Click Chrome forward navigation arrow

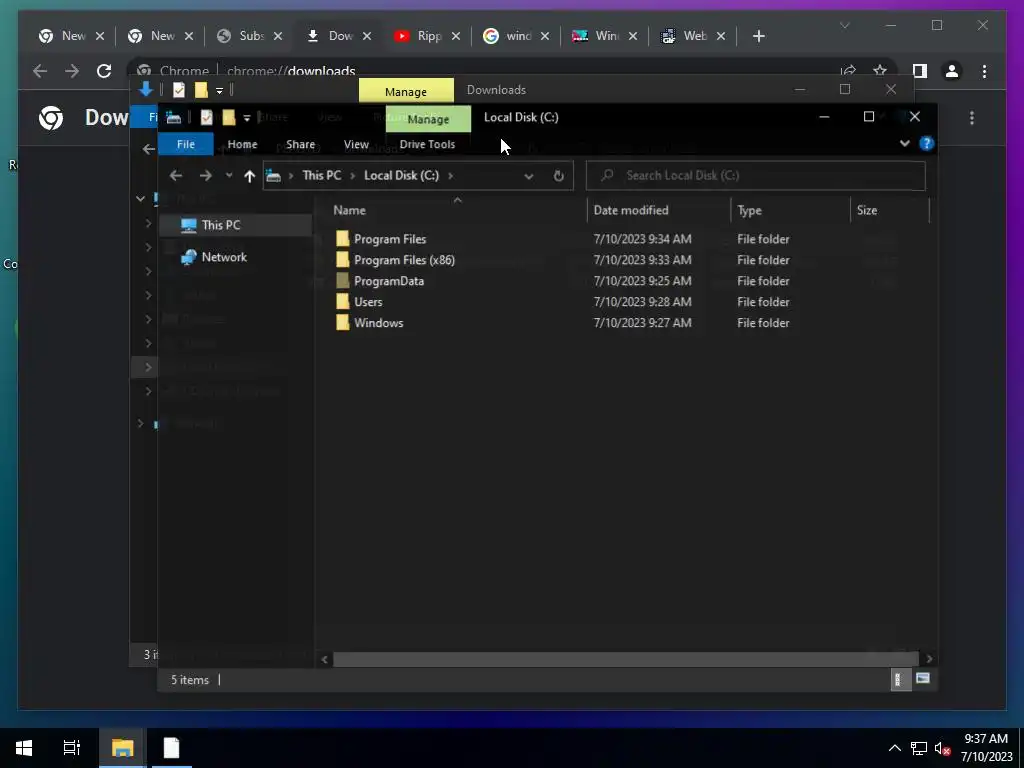[72, 71]
